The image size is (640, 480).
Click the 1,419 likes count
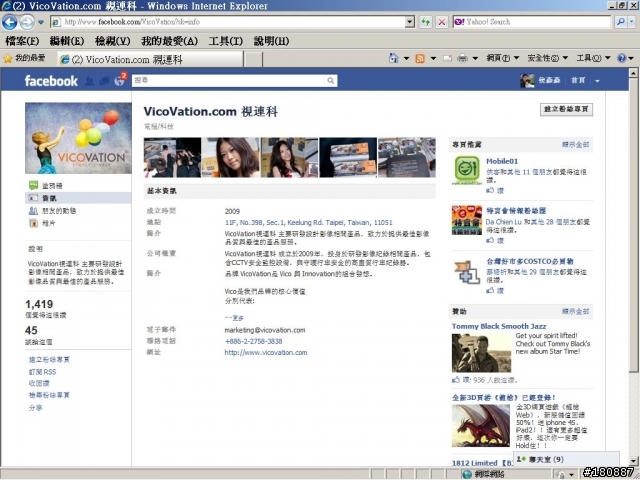pos(39,304)
